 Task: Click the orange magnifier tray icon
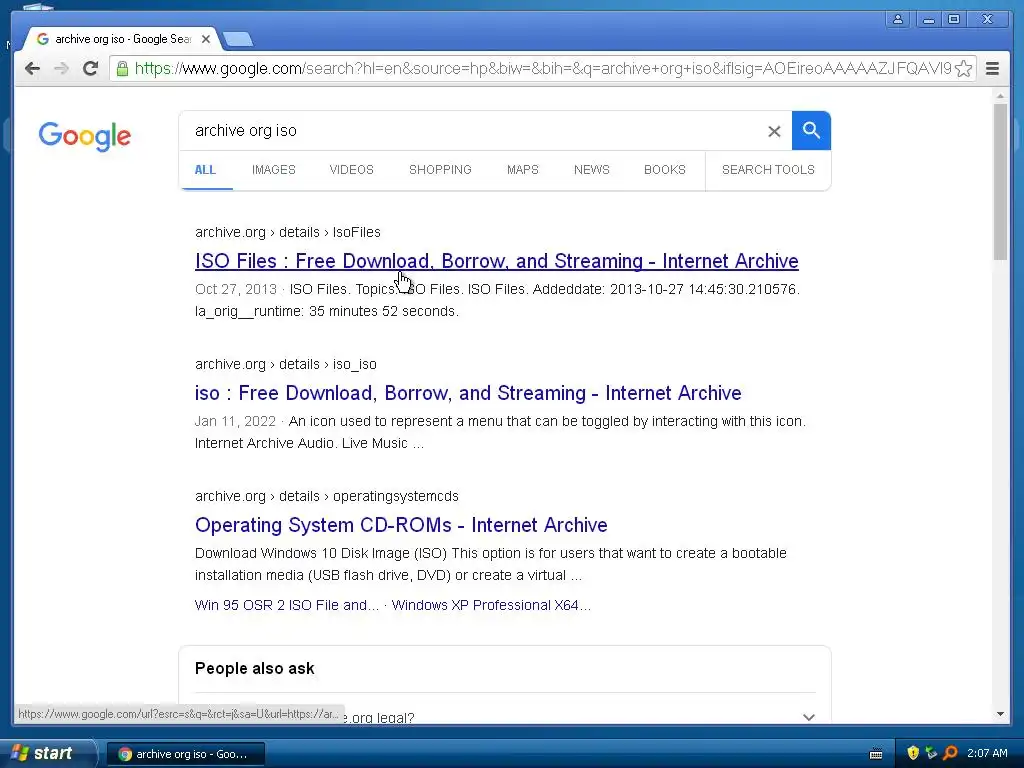[x=950, y=753]
